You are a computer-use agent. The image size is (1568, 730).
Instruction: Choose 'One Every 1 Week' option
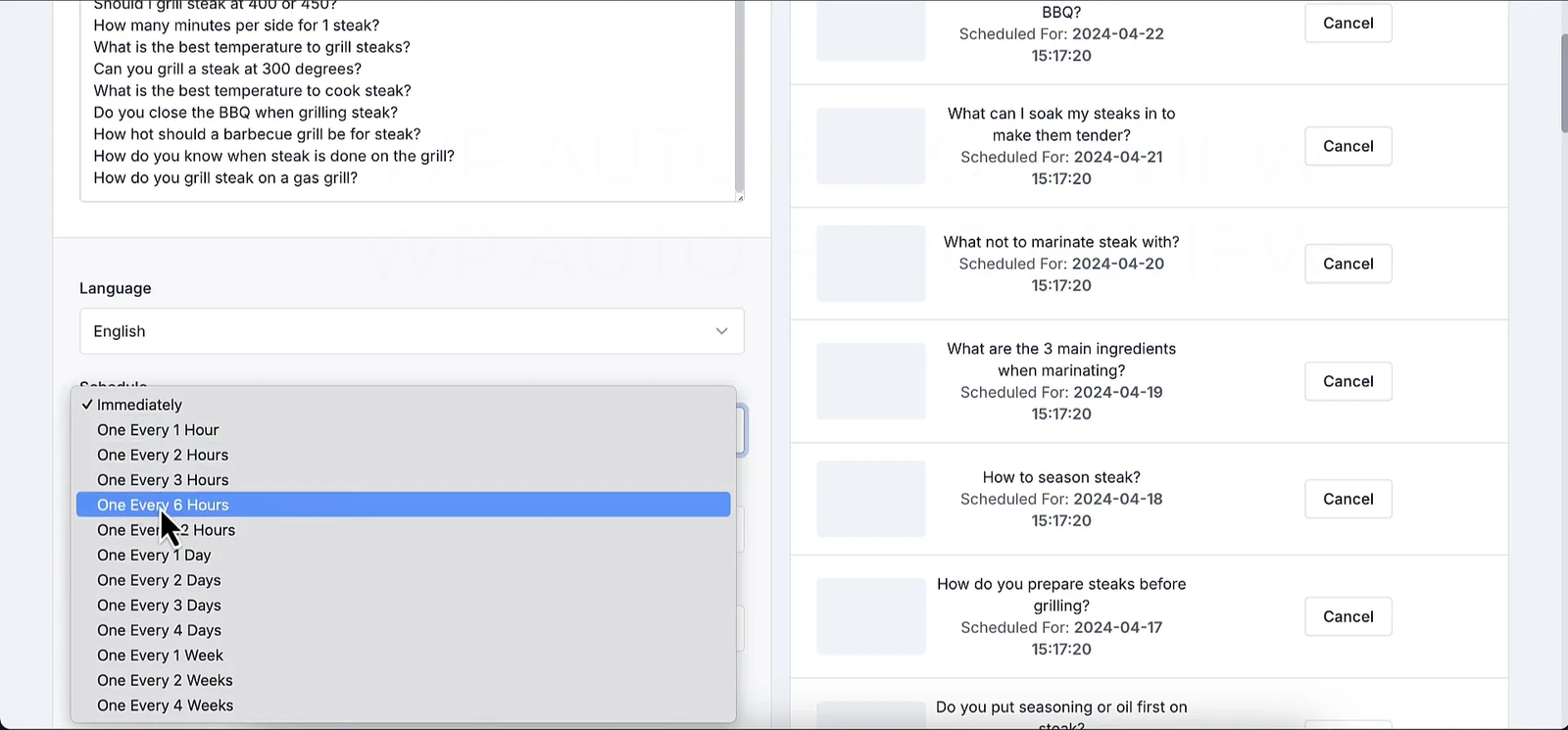click(403, 656)
